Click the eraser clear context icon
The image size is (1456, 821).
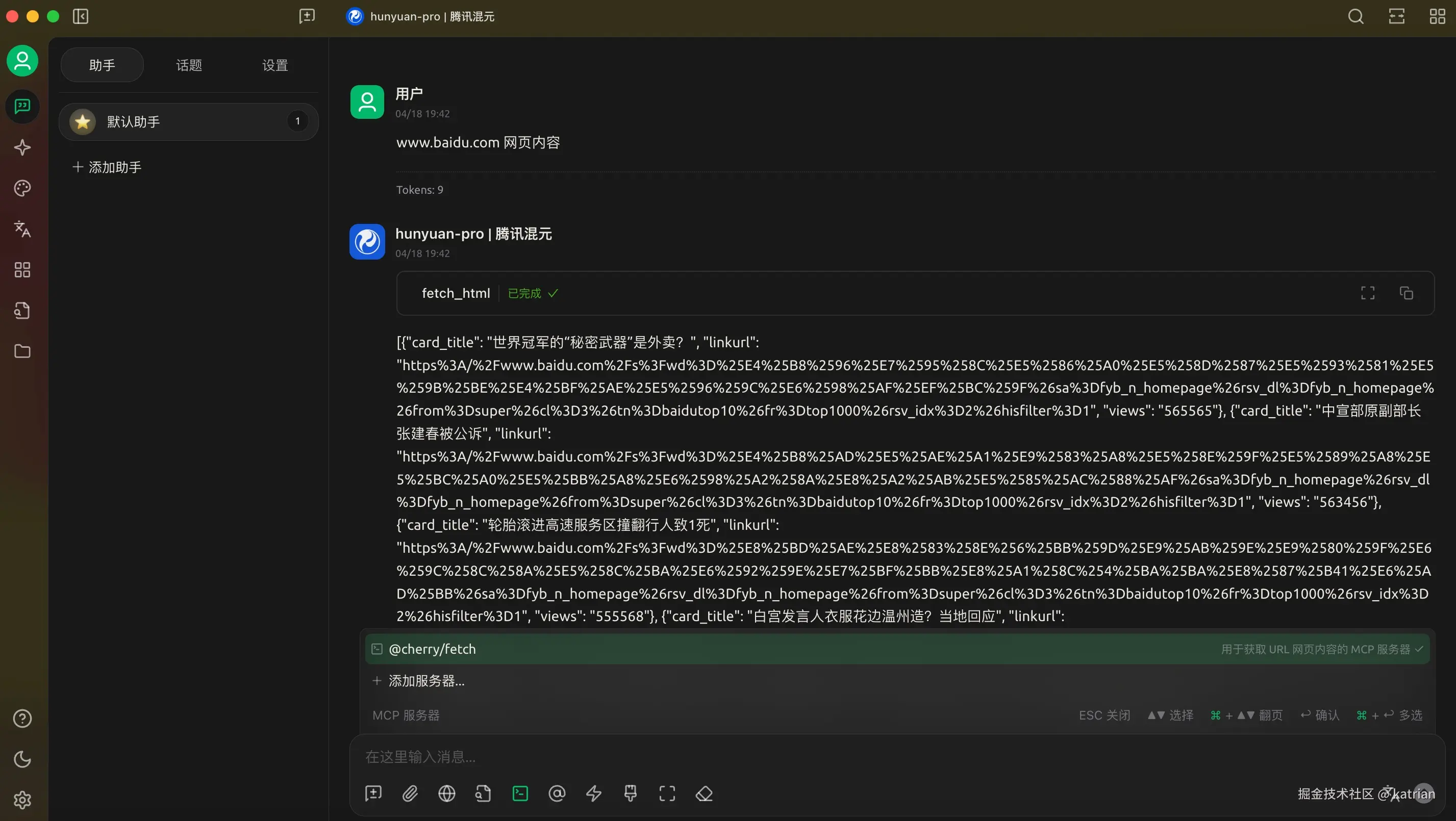704,793
